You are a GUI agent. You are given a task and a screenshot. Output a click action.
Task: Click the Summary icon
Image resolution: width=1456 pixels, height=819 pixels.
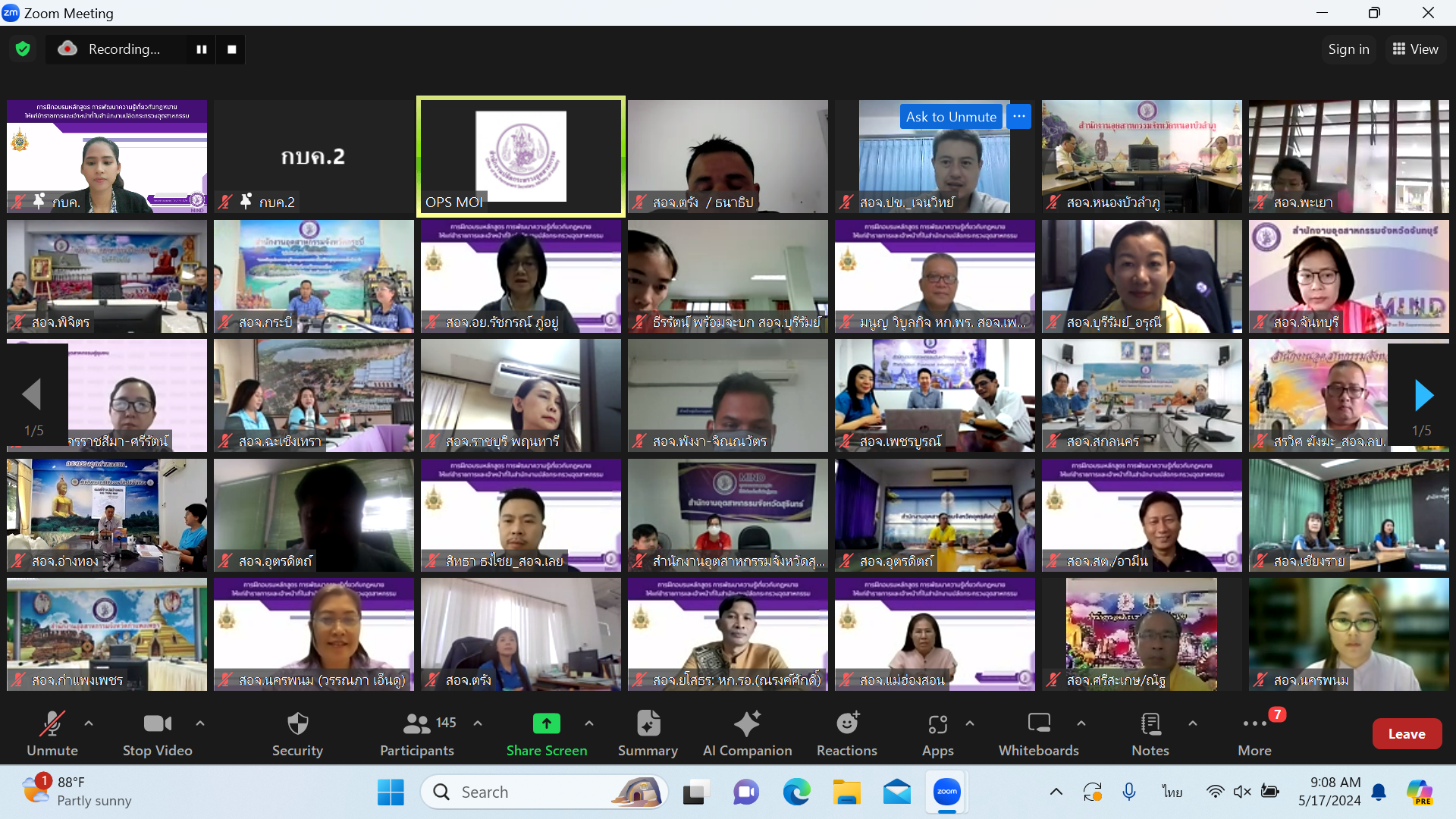648,724
